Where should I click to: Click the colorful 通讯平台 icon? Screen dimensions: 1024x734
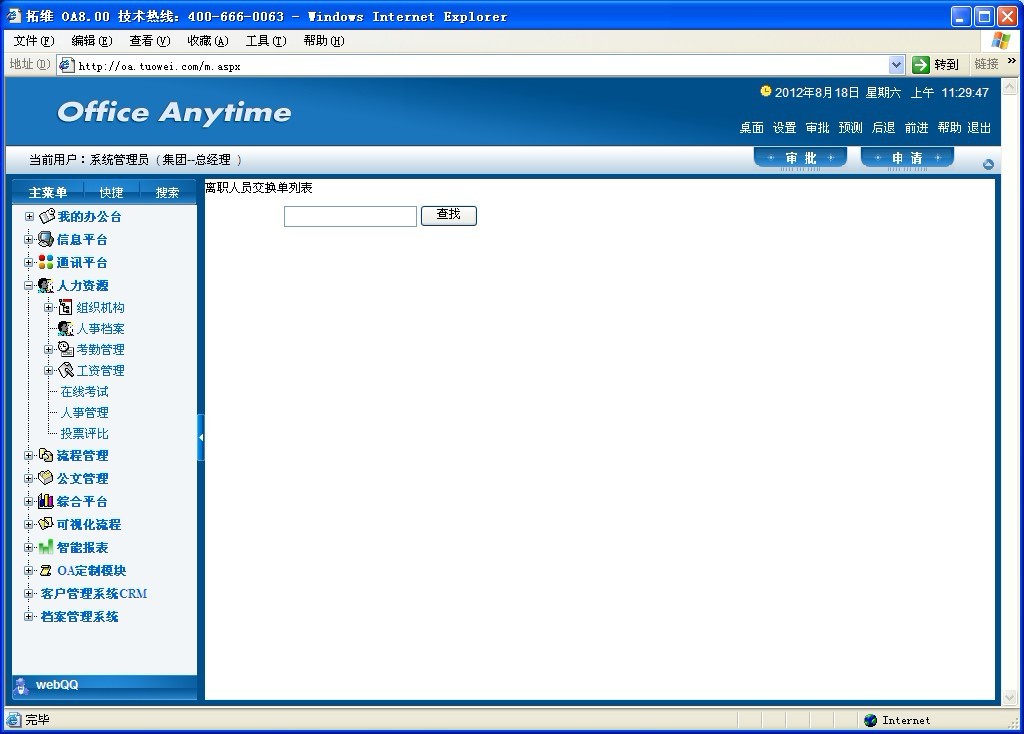click(x=46, y=262)
